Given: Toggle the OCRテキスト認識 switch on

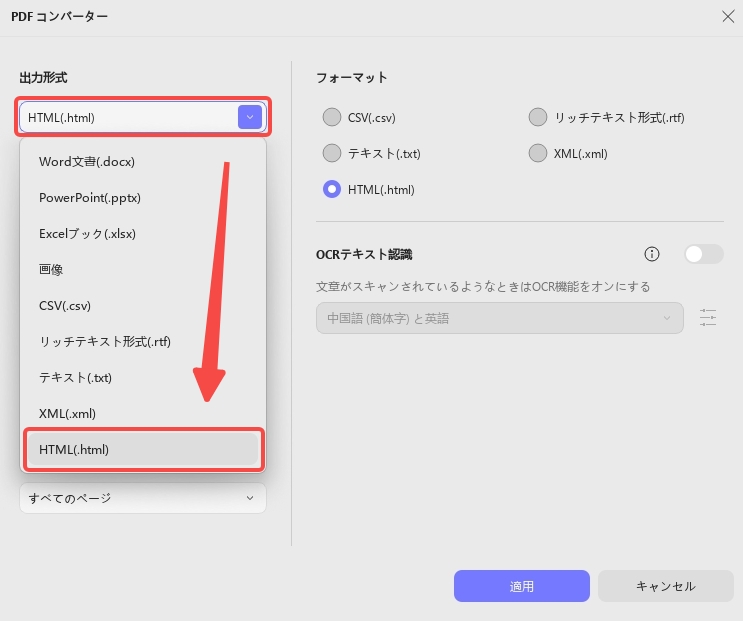Looking at the screenshot, I should [x=704, y=254].
